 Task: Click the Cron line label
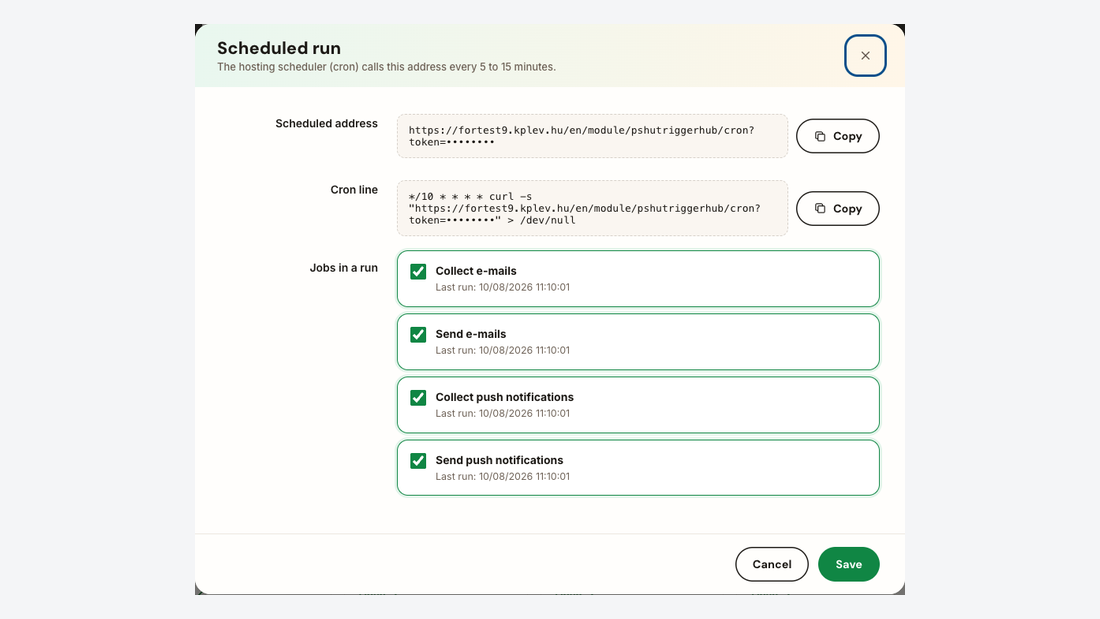click(354, 189)
